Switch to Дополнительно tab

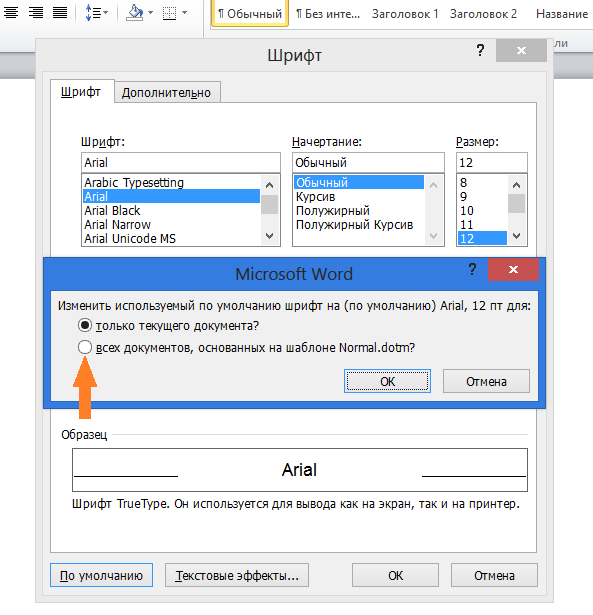[x=166, y=93]
